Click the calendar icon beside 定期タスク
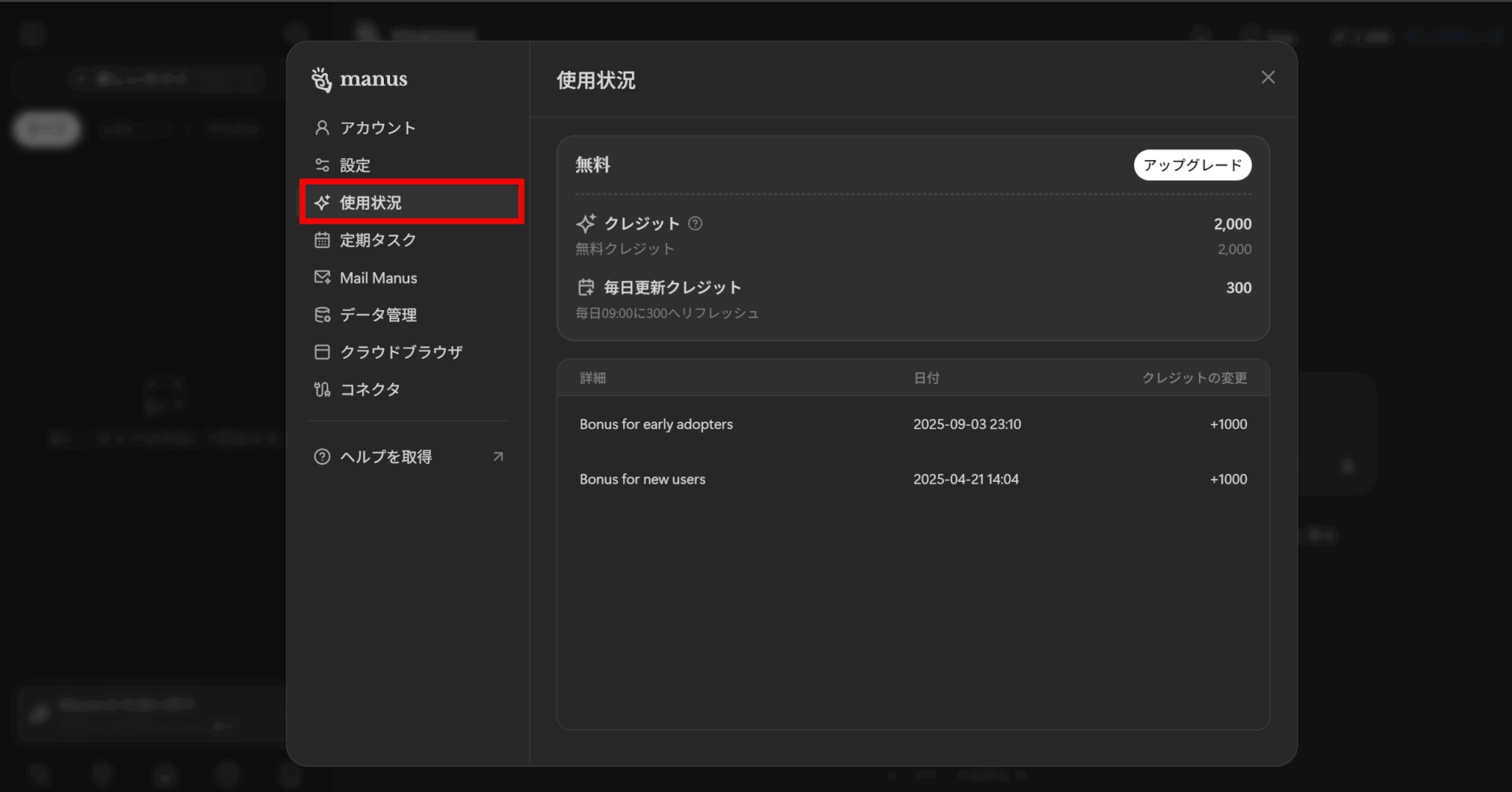This screenshot has width=1512, height=792. 322,240
